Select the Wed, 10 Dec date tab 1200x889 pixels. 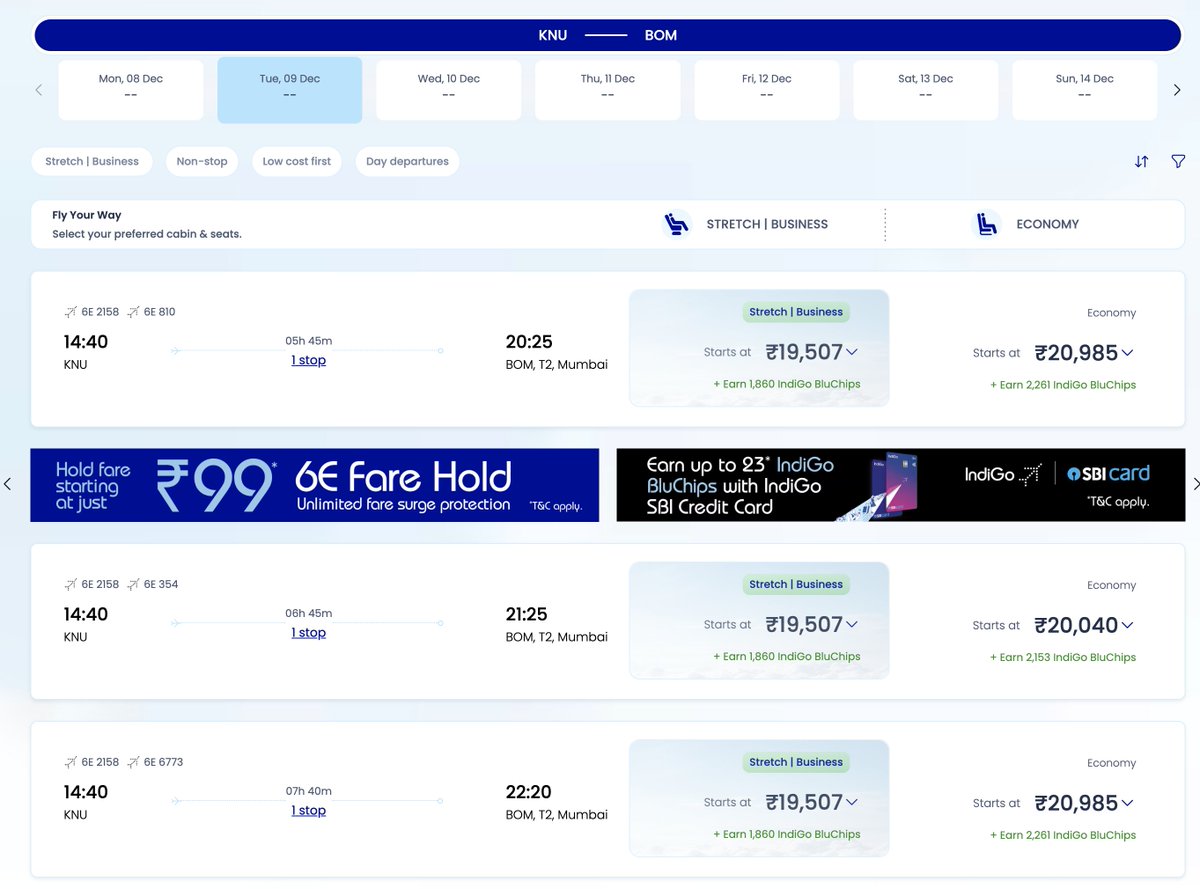[448, 90]
